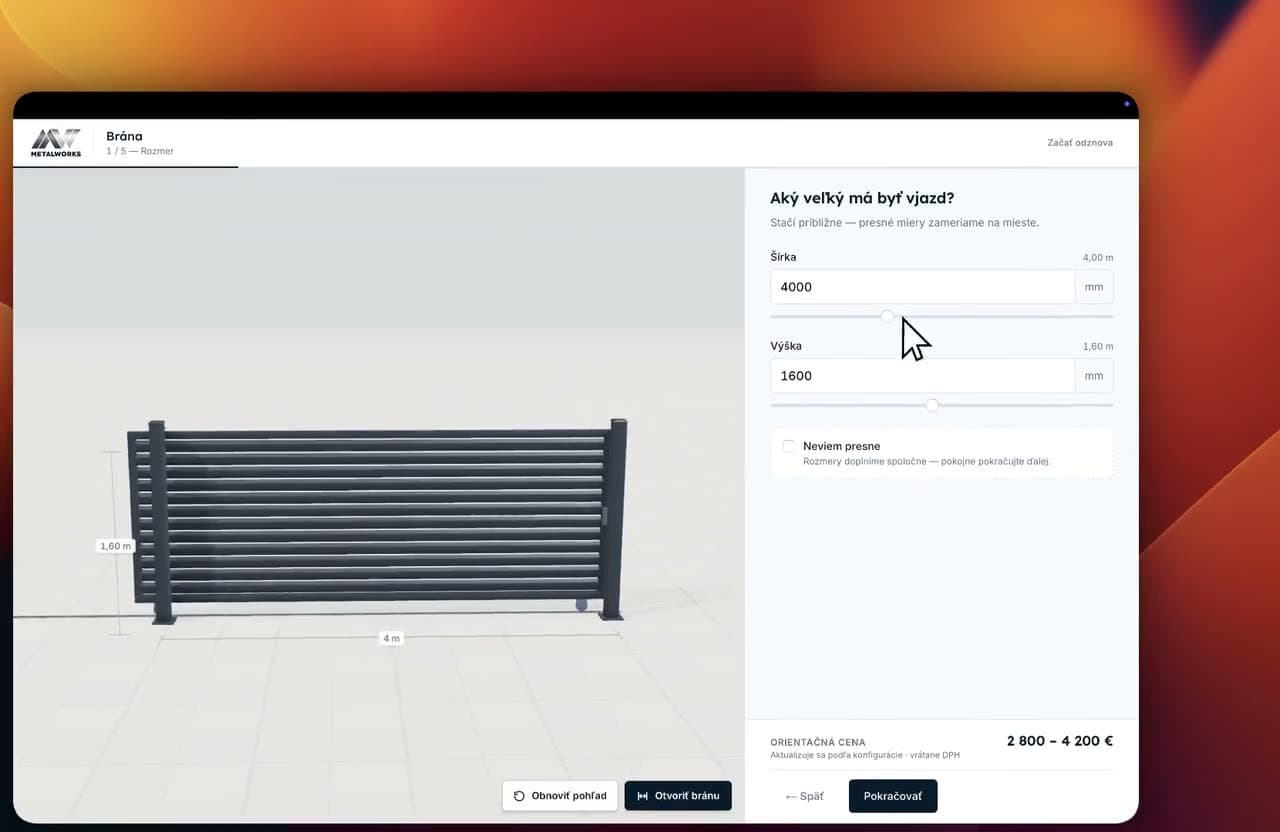The height and width of the screenshot is (832, 1280).
Task: Click the Brána title in the header
Action: click(x=124, y=136)
